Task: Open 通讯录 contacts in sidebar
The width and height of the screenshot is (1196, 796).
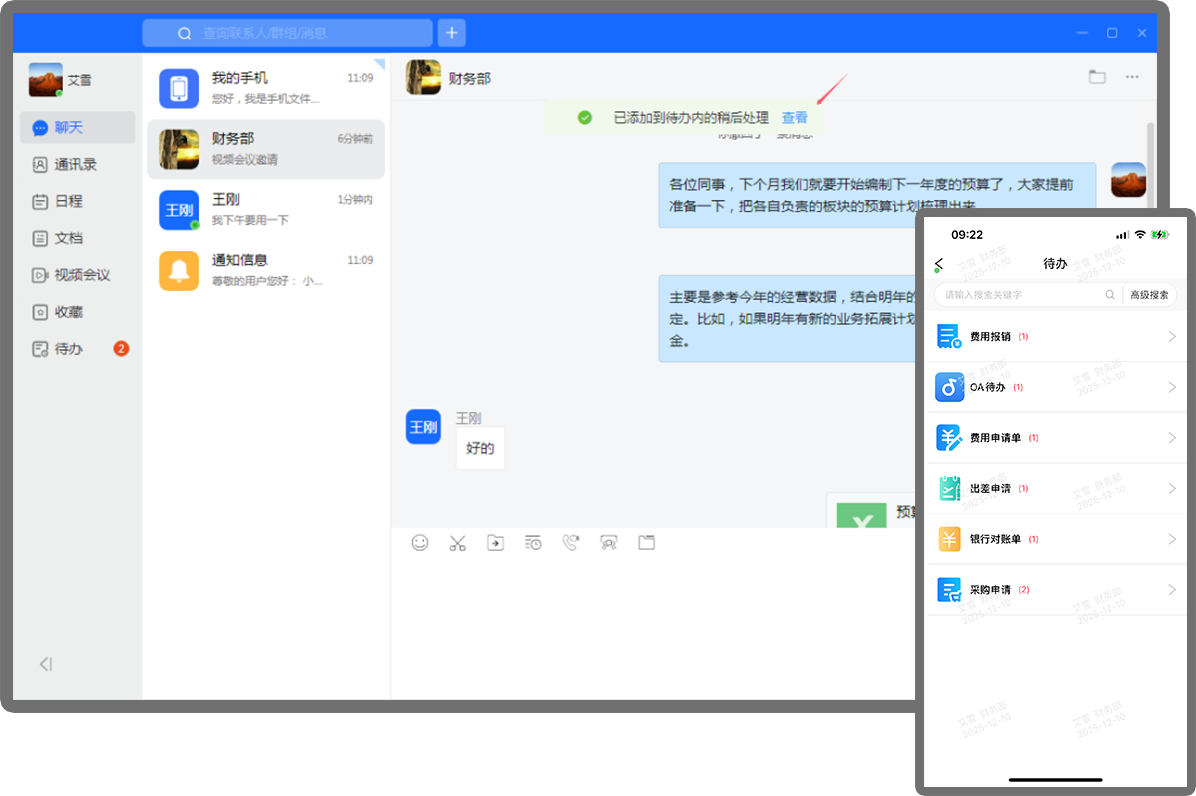Action: [77, 165]
